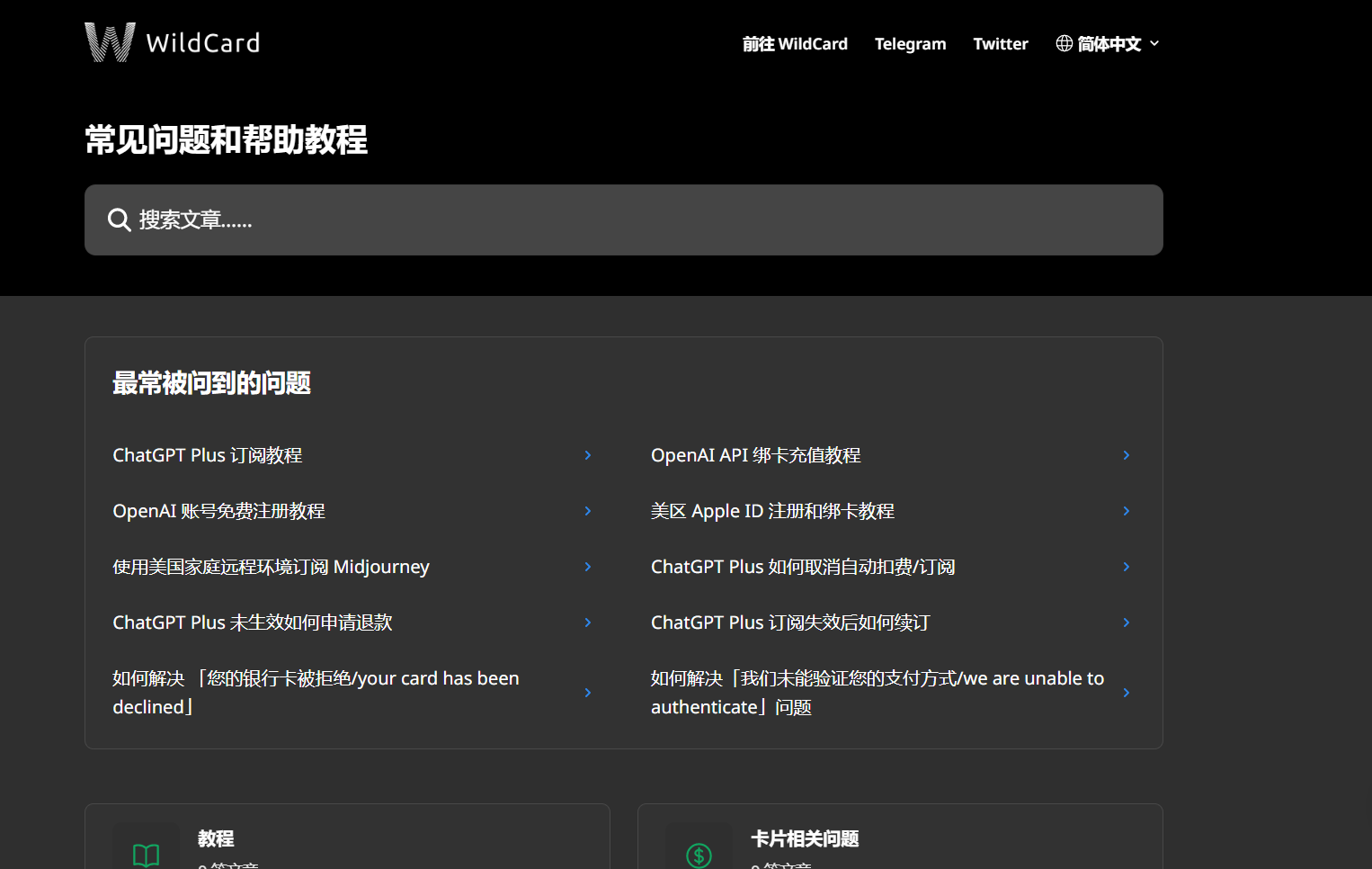
Task: Click the search magnifier icon
Action: 119,219
